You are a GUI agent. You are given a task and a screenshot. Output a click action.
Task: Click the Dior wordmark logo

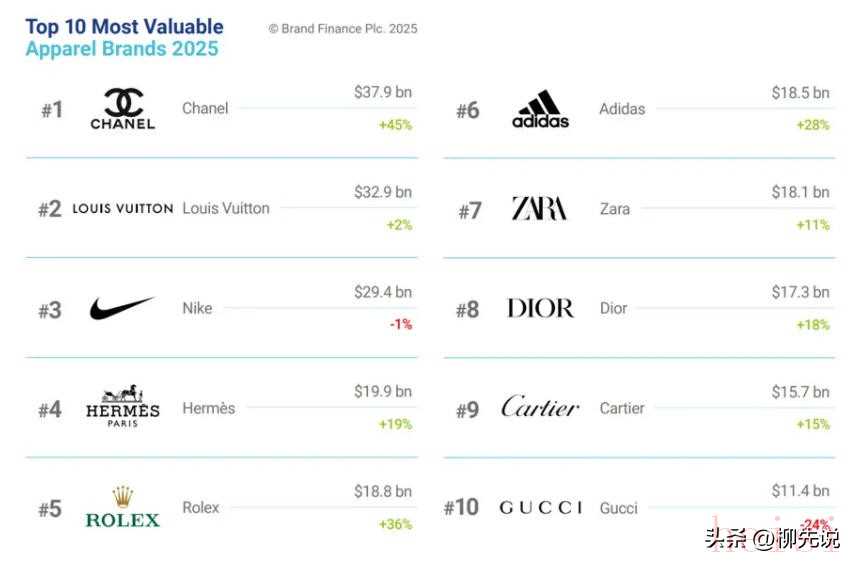[540, 308]
